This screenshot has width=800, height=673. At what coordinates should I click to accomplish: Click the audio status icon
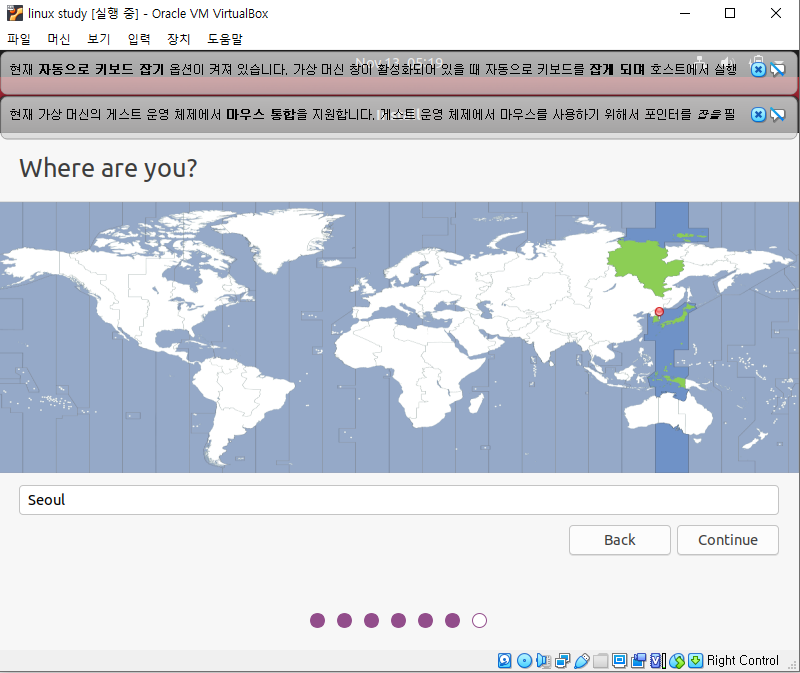[x=543, y=660]
